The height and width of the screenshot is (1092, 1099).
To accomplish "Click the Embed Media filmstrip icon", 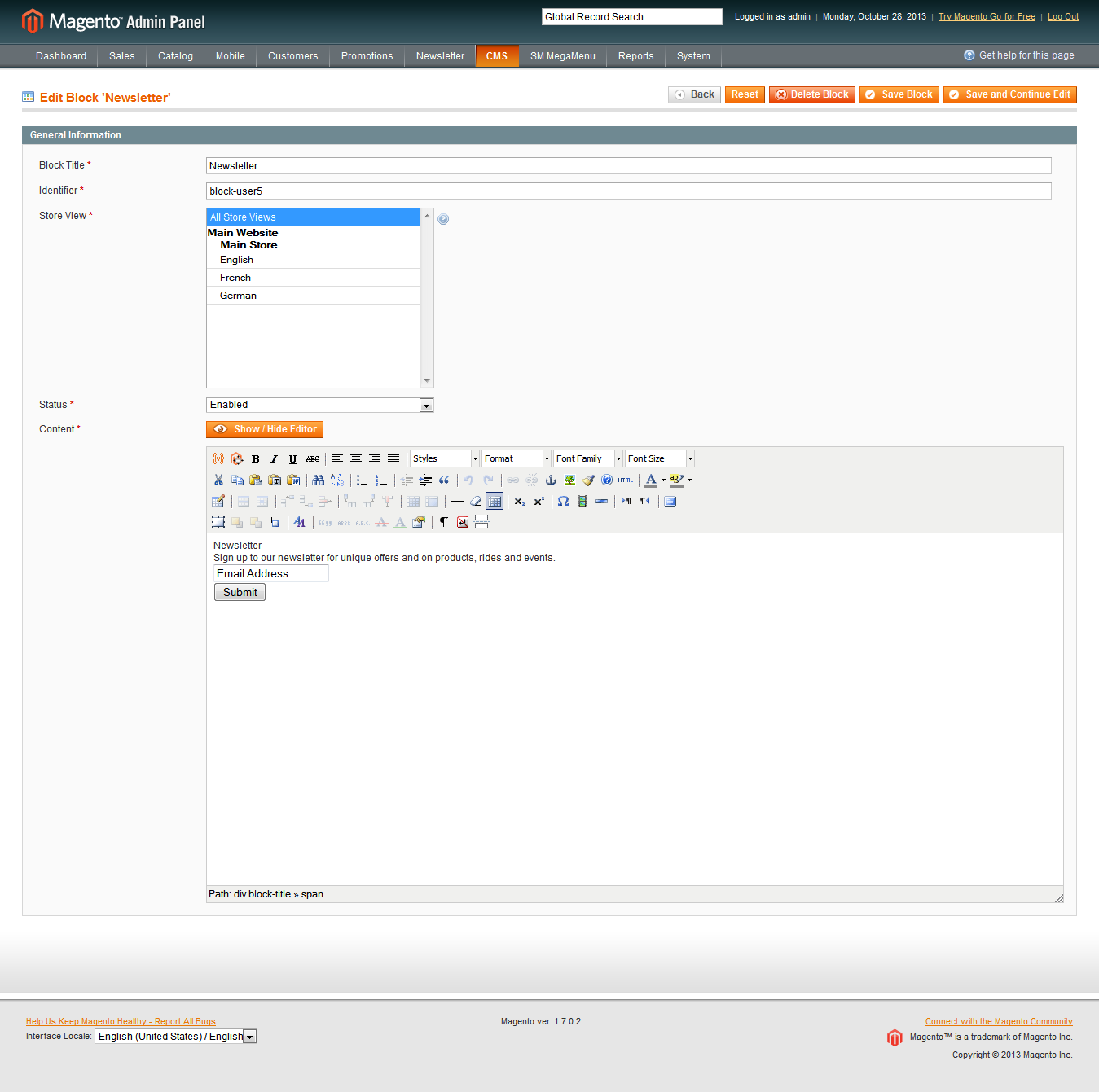I will point(582,501).
